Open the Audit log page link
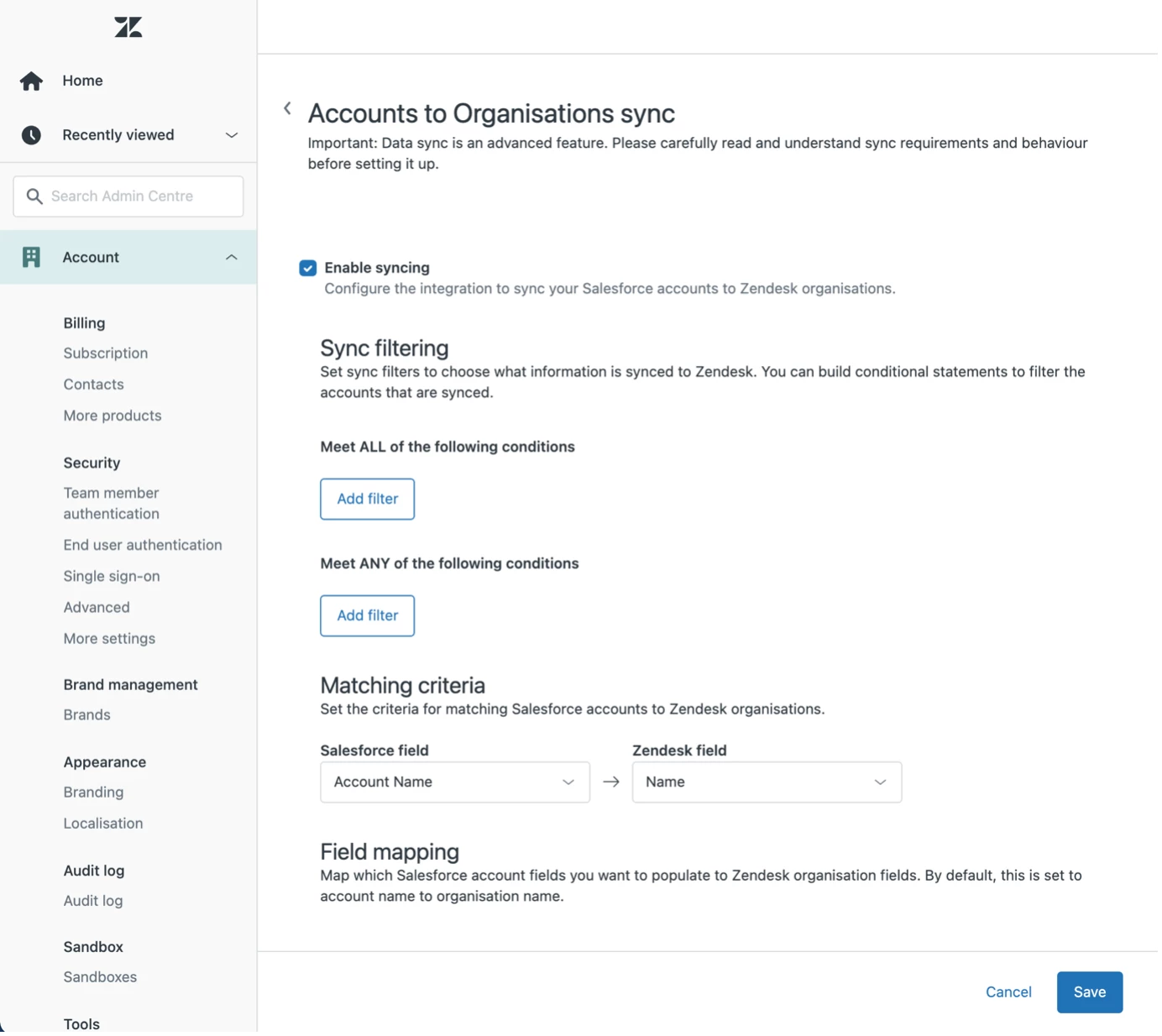 93,901
